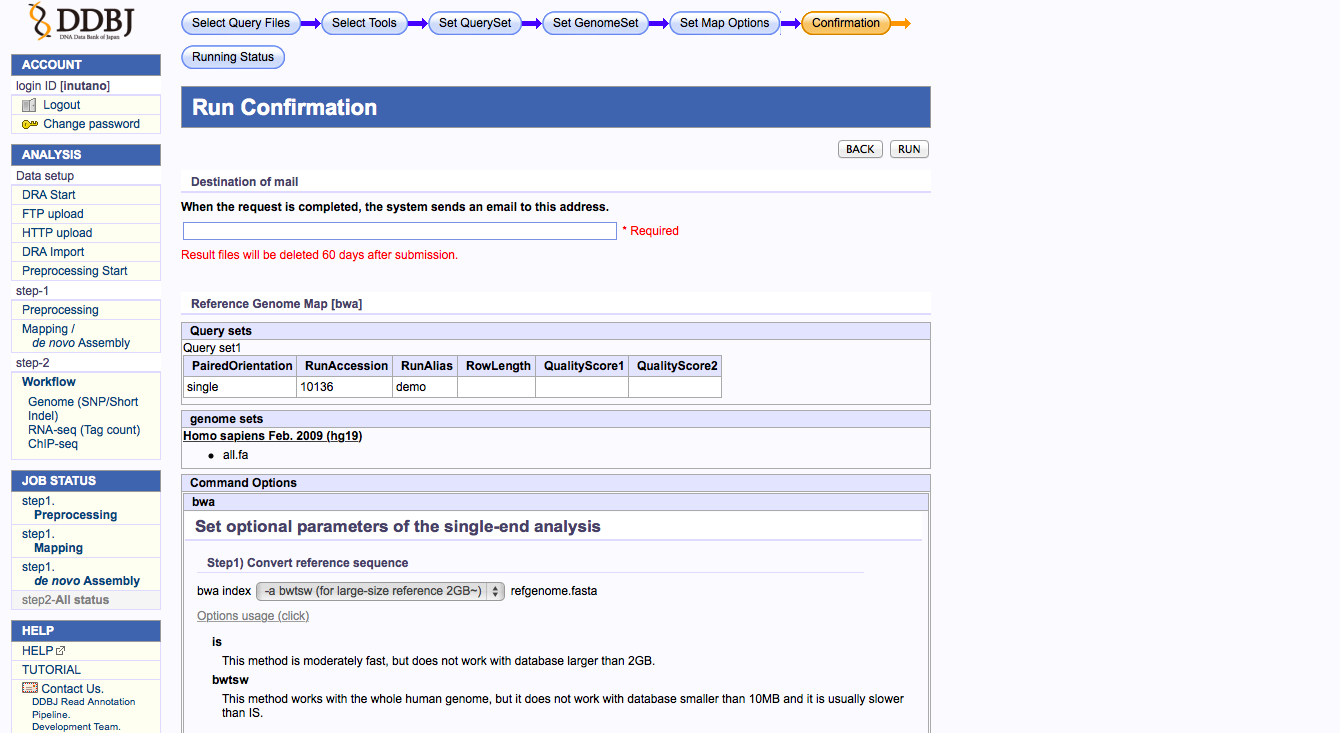
Task: Expand the Options usage (click) section
Action: (253, 616)
